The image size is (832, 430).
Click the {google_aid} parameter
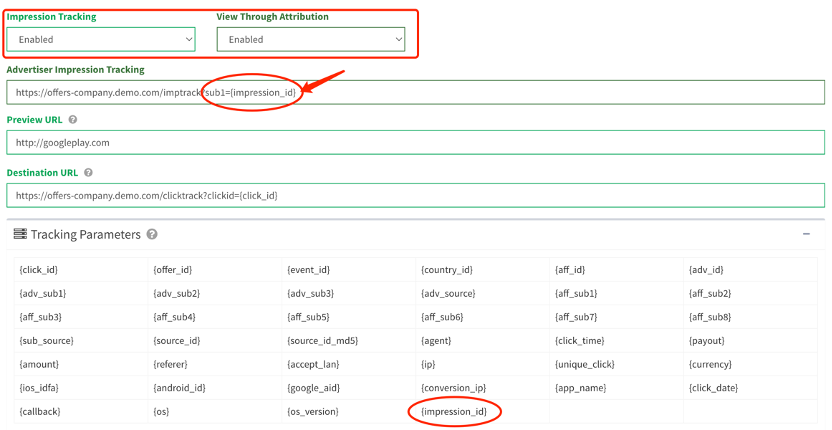(313, 388)
